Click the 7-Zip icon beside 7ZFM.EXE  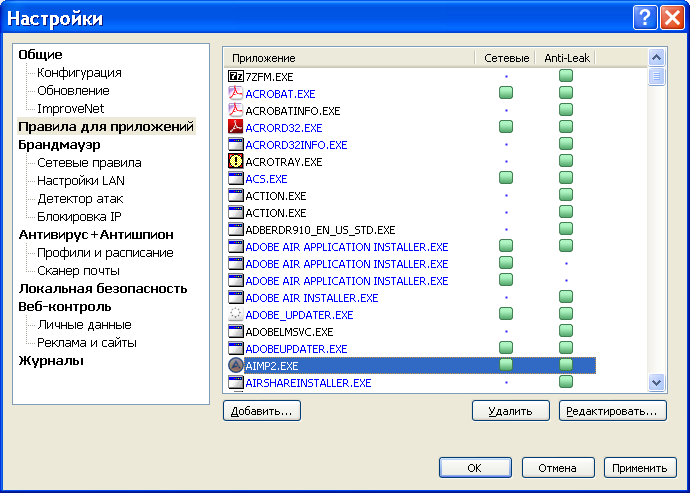pos(235,77)
